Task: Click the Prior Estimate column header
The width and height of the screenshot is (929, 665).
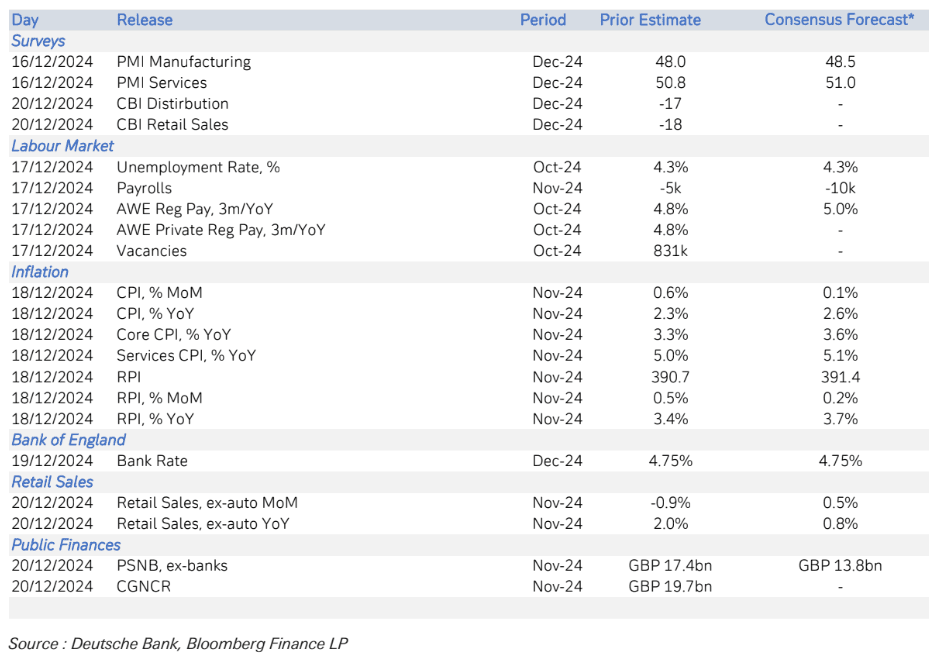Action: (x=650, y=20)
